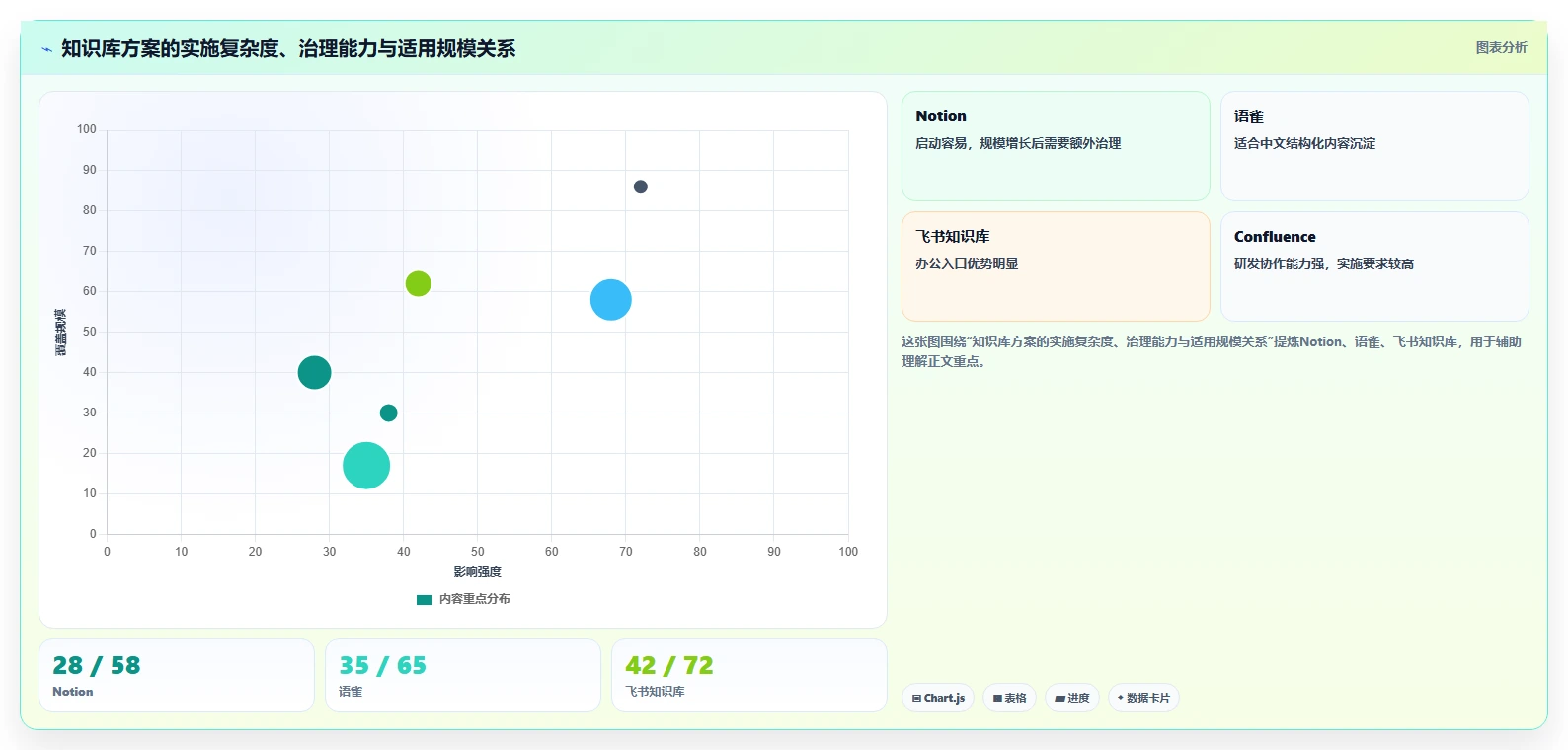Click the 表格 tag chip
Image resolution: width=1568 pixels, height=750 pixels.
point(1009,698)
